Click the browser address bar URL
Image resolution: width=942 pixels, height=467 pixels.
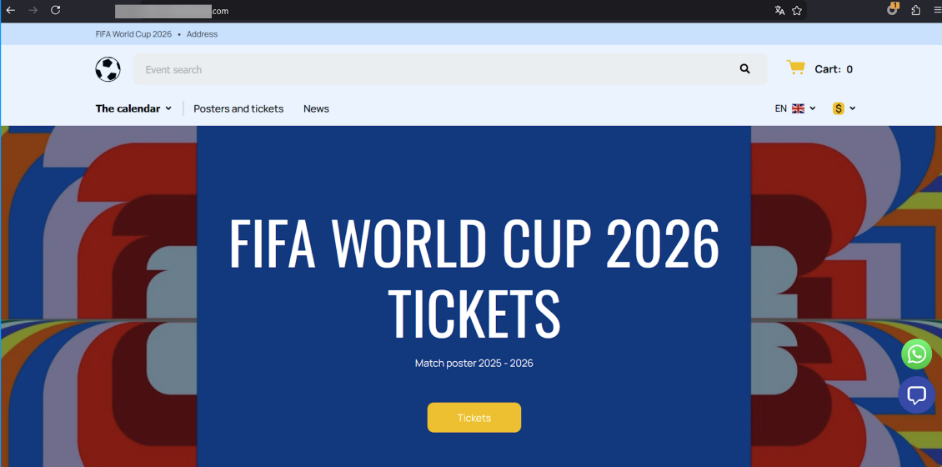[x=172, y=11]
